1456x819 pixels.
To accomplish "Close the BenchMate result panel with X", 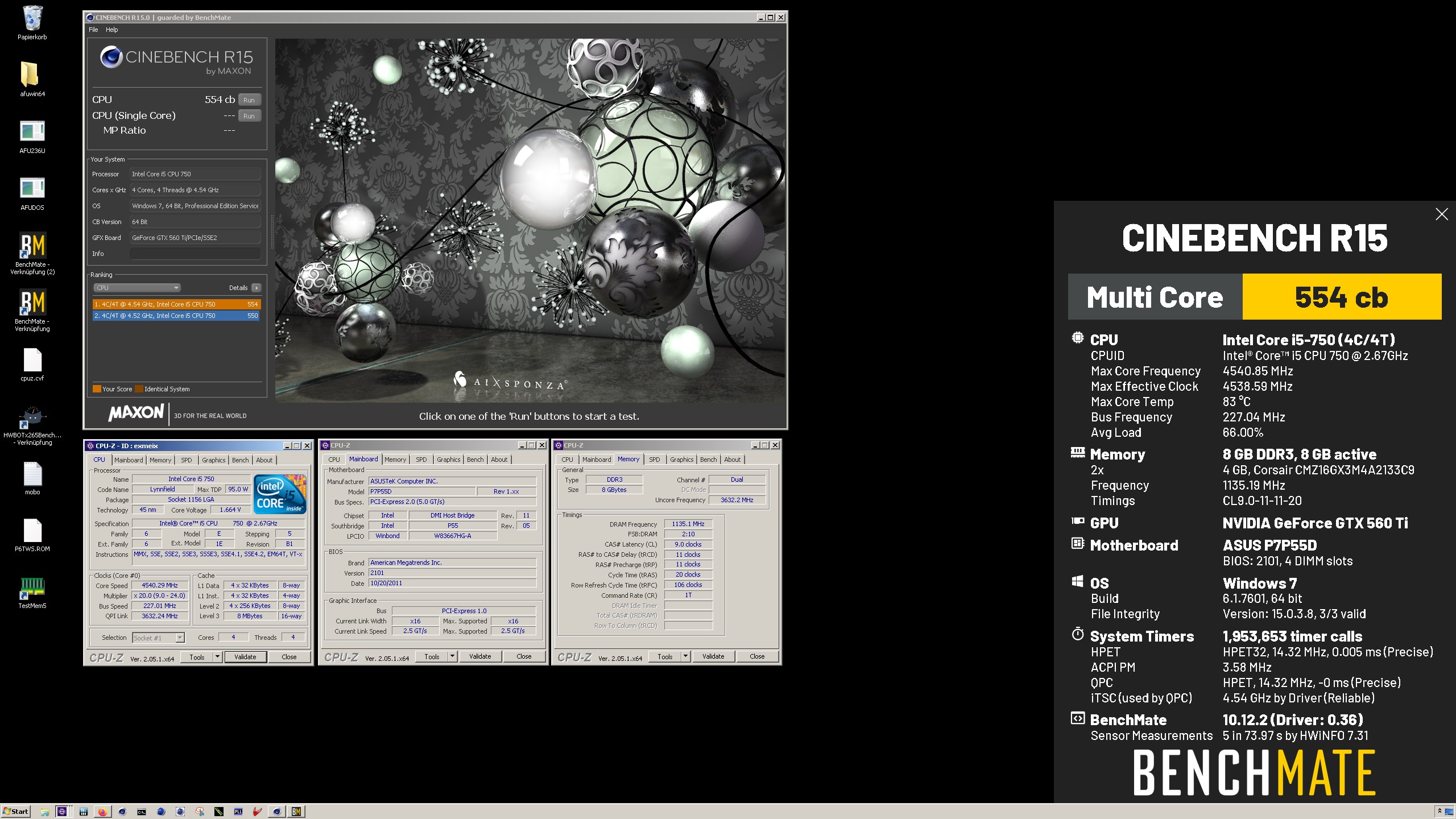I will tap(1441, 214).
